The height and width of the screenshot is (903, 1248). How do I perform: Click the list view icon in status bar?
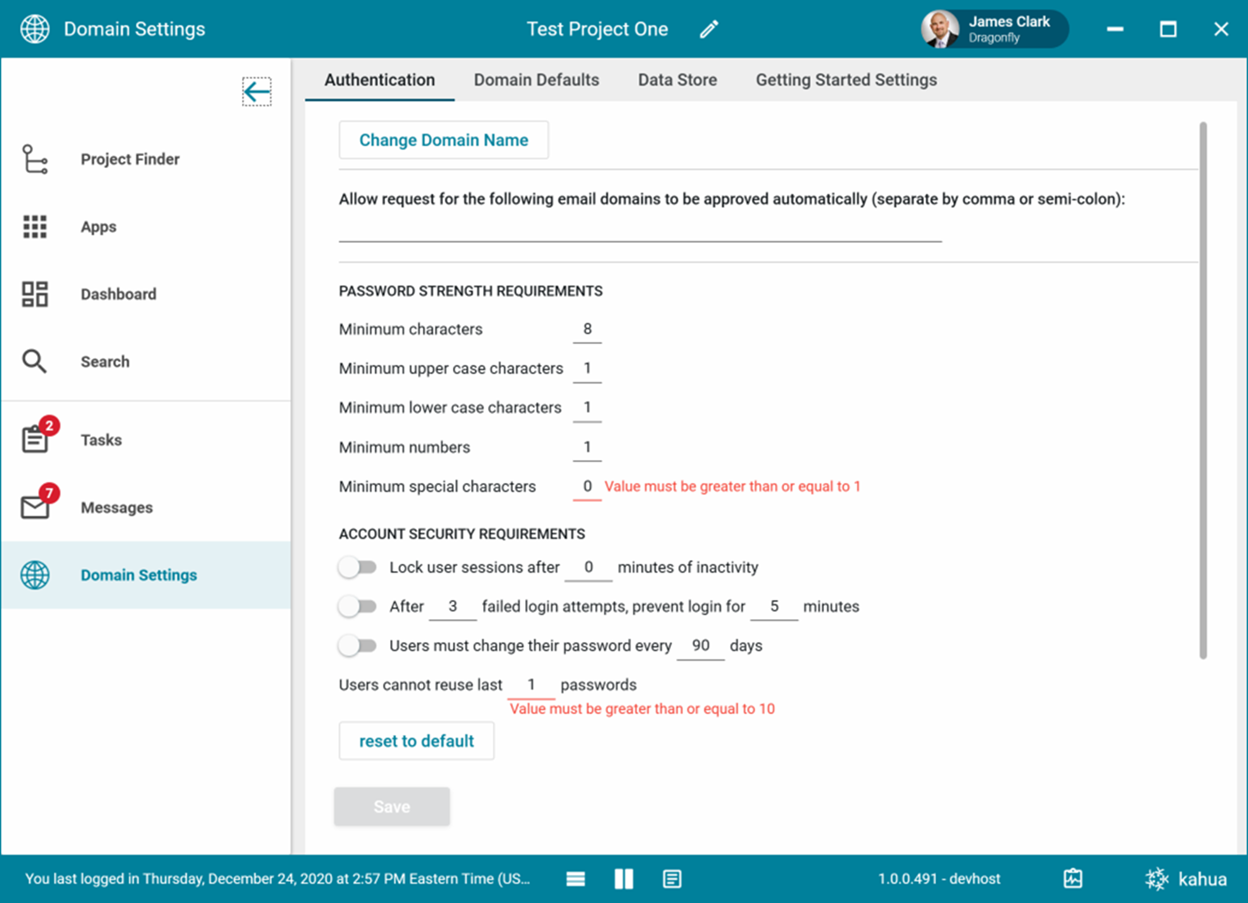[x=575, y=879]
